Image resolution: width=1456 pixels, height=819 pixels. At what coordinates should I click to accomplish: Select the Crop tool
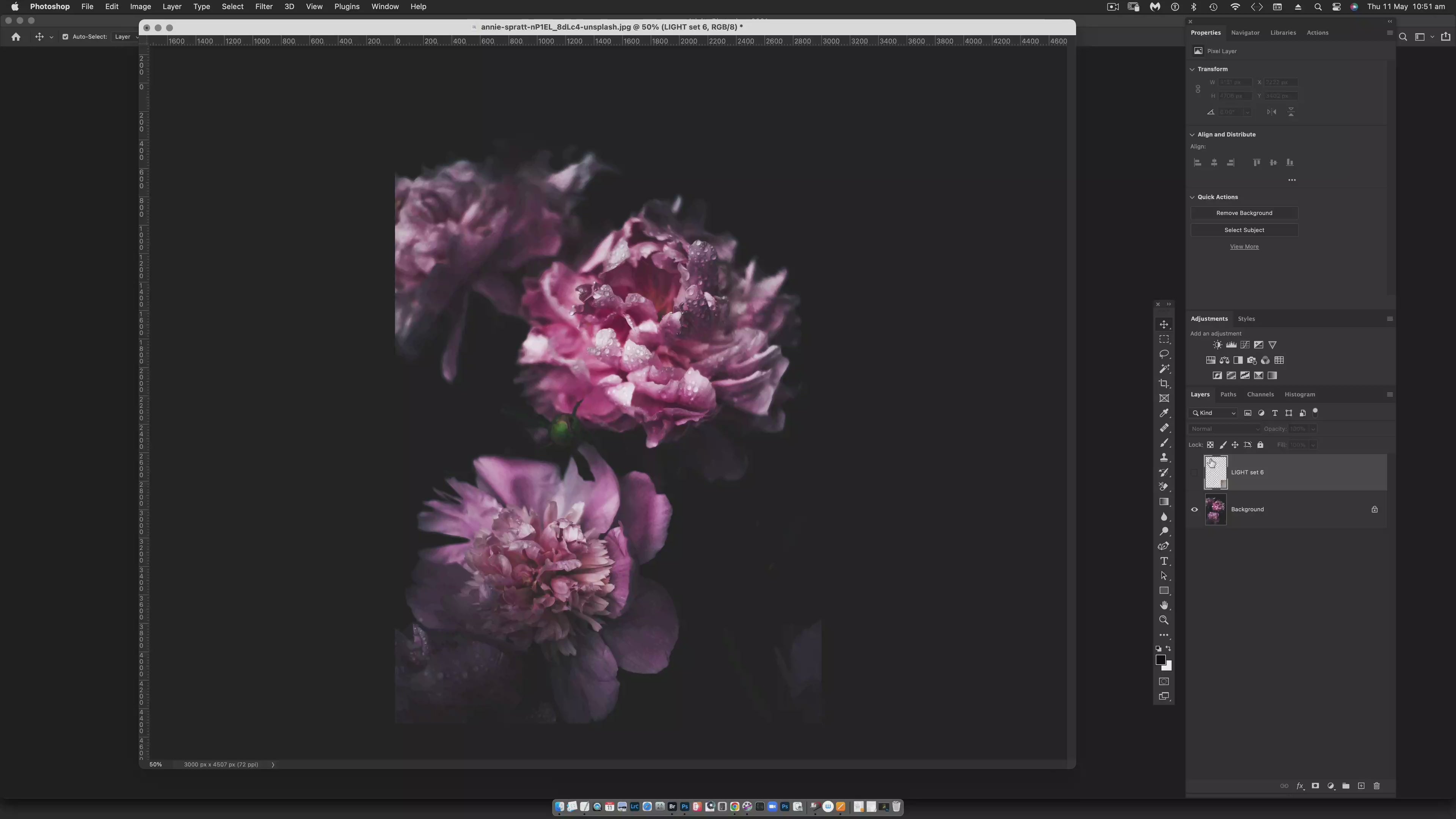1164,384
